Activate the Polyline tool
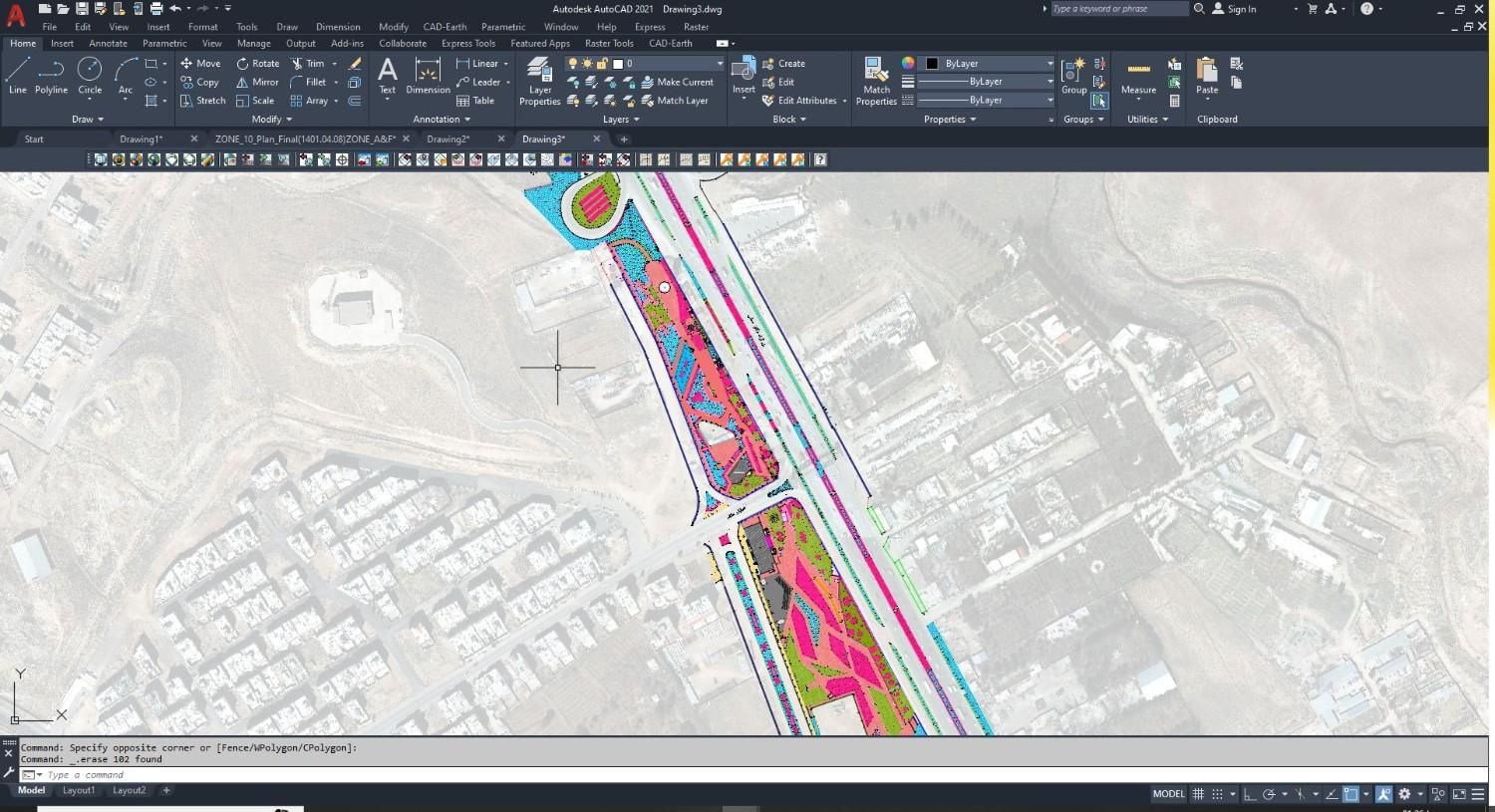This screenshot has height=812, width=1495. pyautogui.click(x=51, y=76)
